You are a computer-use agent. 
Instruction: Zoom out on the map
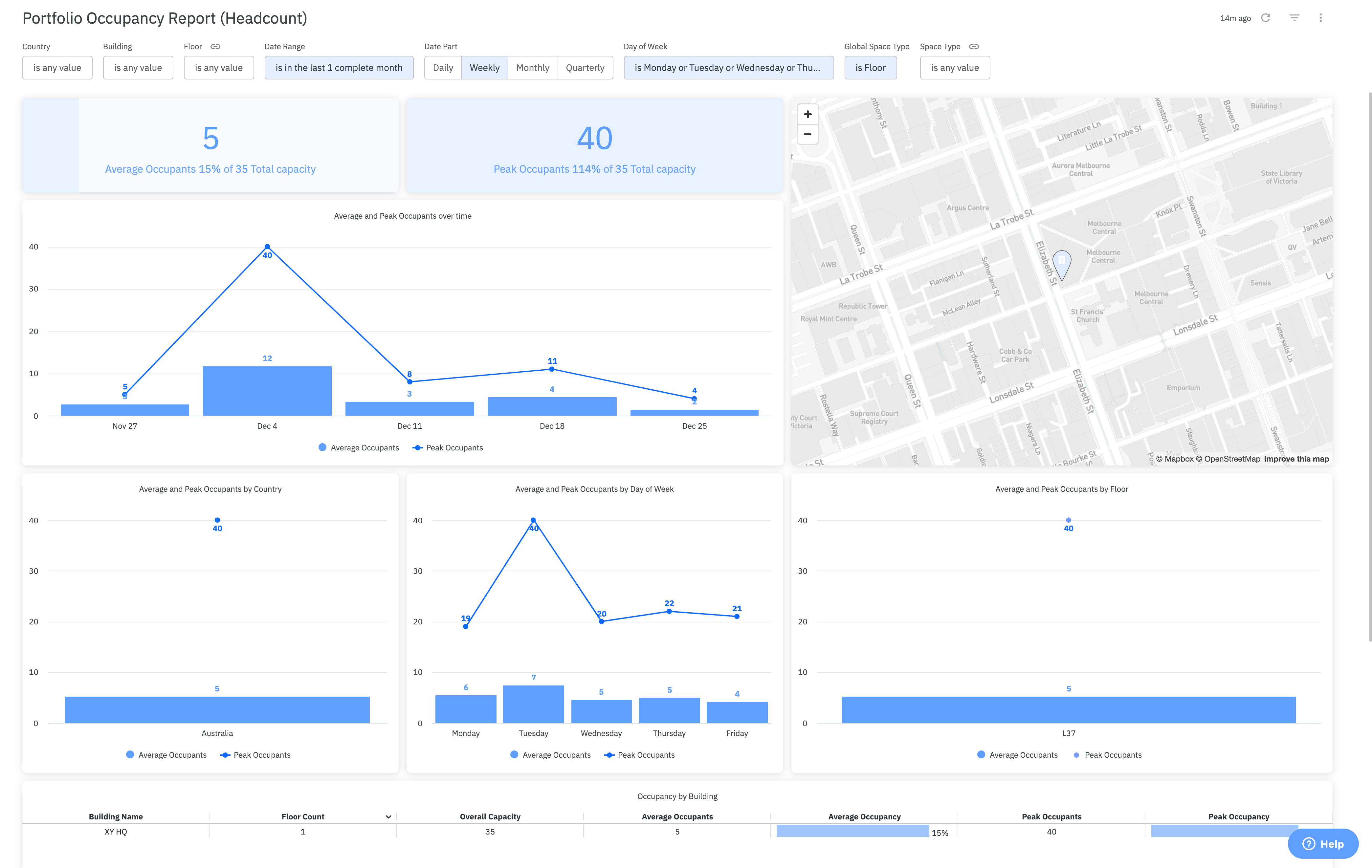tap(808, 134)
